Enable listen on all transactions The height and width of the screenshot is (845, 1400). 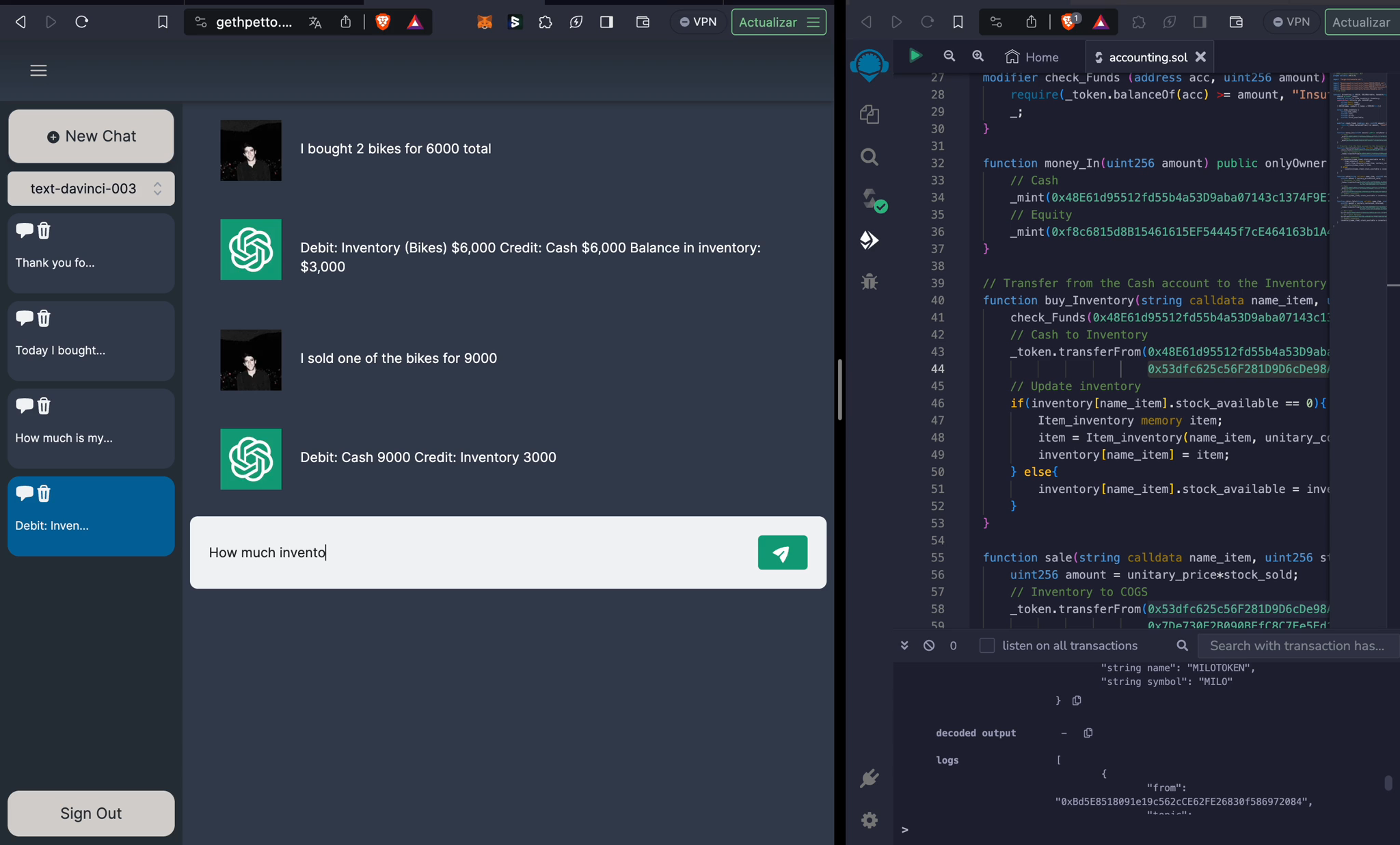986,645
